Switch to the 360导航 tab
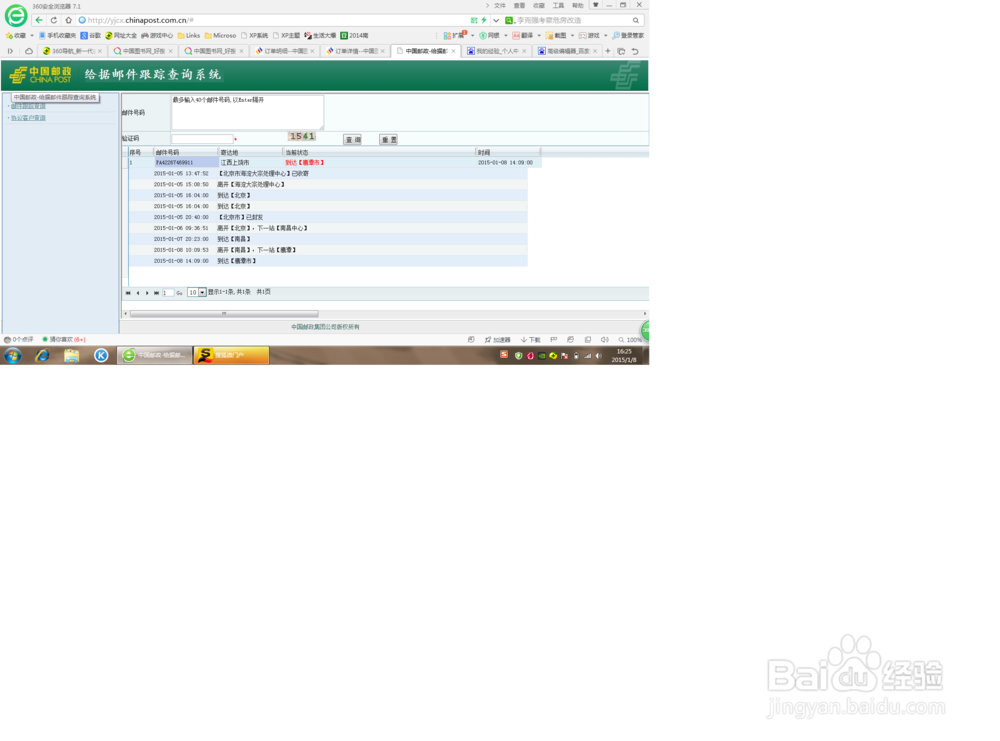Viewport: 1000px width, 741px height. point(73,51)
